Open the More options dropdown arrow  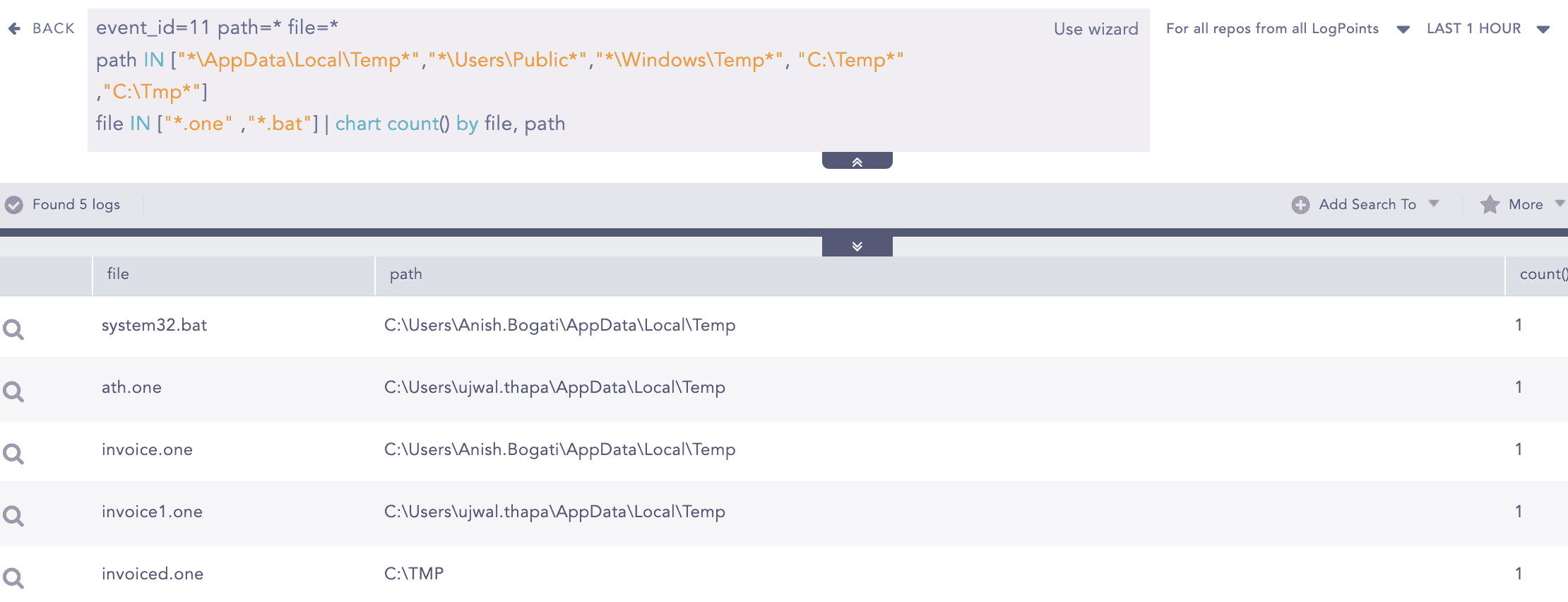coord(1560,203)
